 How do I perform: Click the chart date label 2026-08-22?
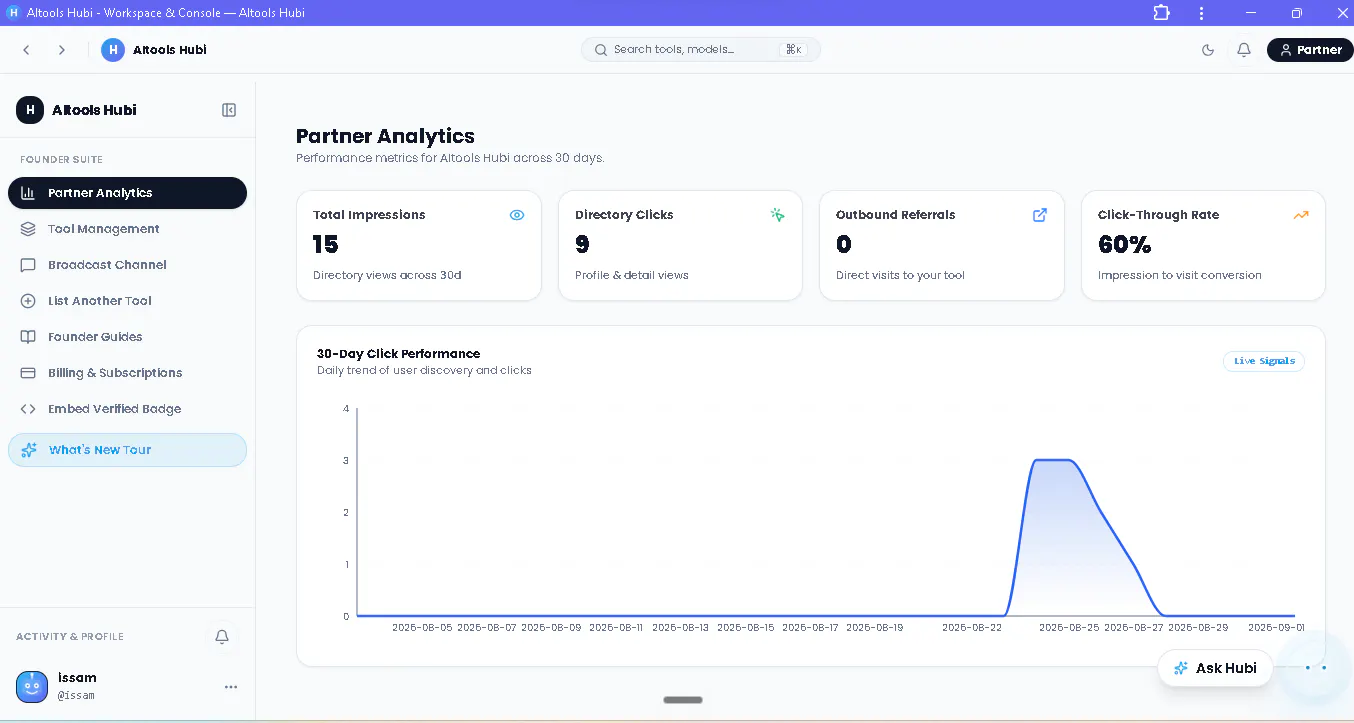(x=972, y=628)
